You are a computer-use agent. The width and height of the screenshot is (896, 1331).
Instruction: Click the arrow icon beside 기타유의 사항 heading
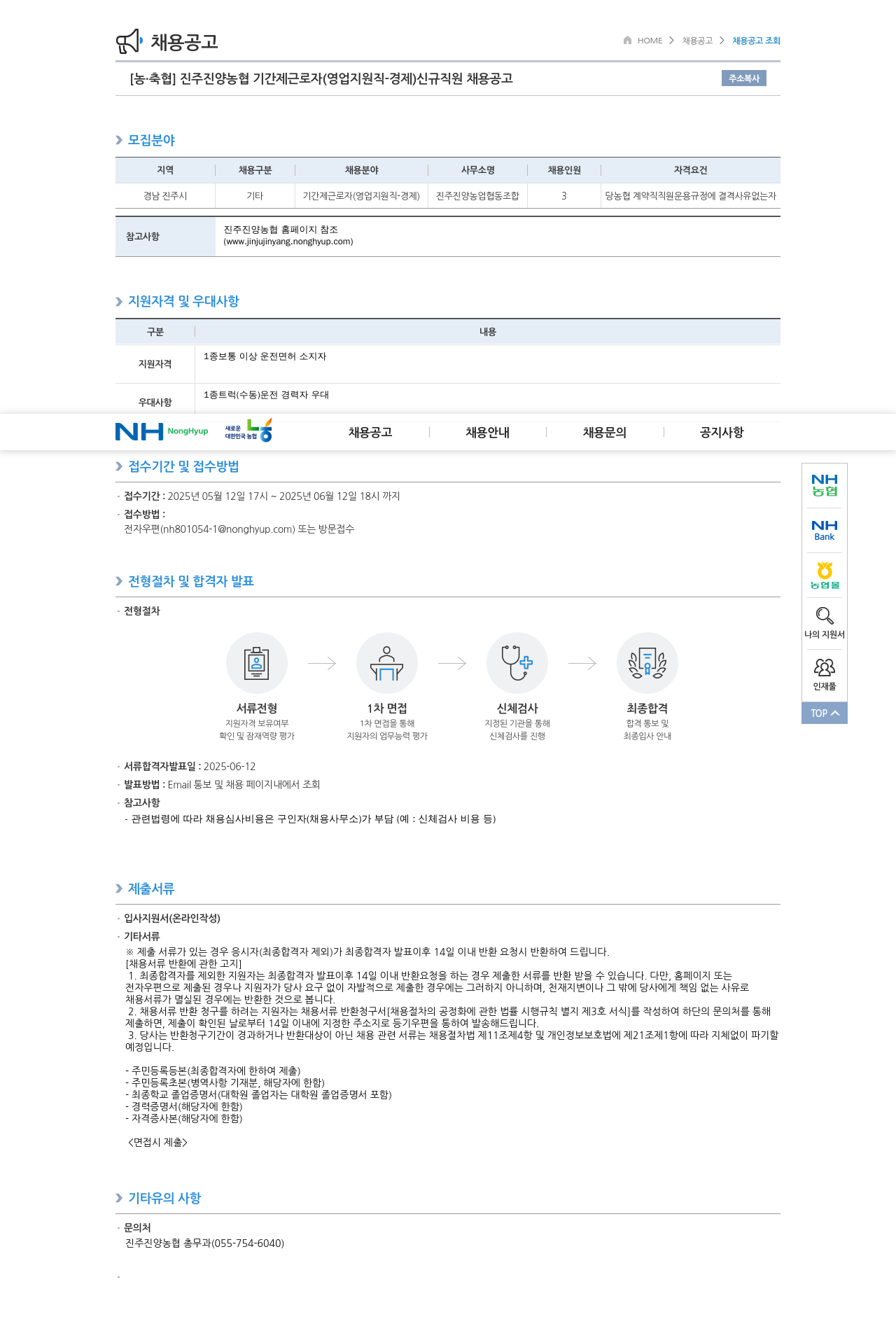coord(119,1198)
